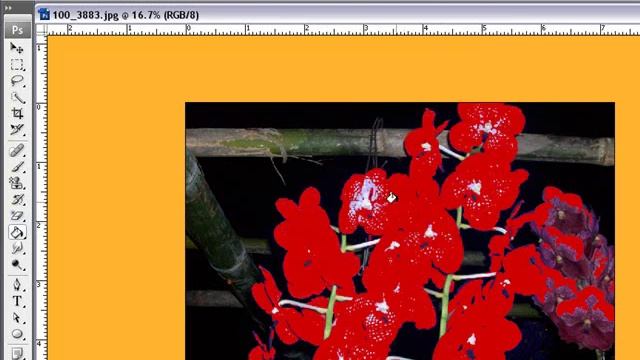The image size is (640, 360).
Task: Choose the Healing Brush tool
Action: [17, 151]
